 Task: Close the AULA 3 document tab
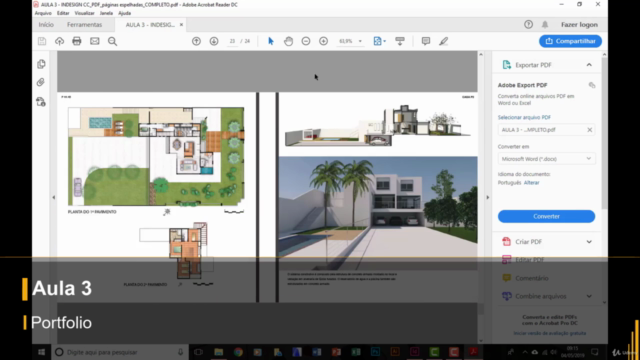(181, 25)
